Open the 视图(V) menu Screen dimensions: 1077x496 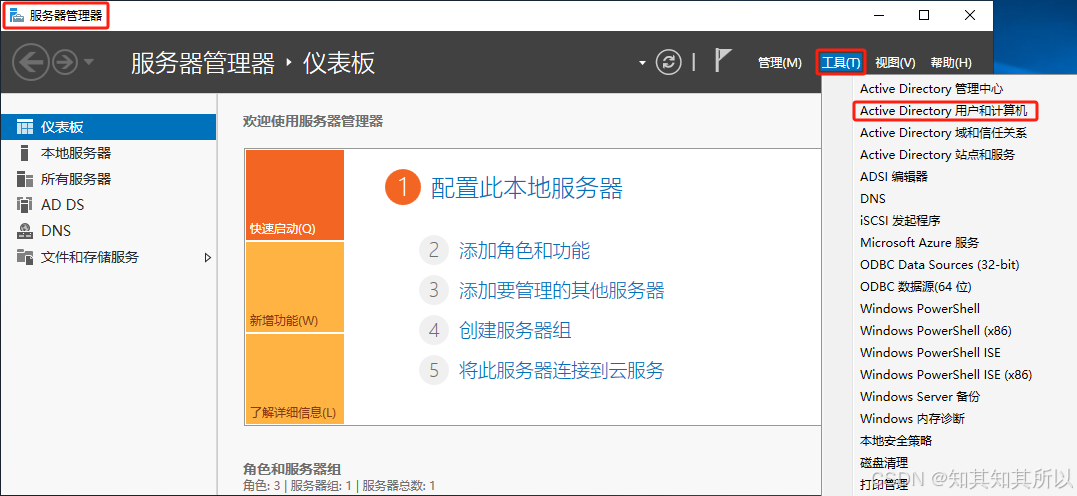pos(895,63)
